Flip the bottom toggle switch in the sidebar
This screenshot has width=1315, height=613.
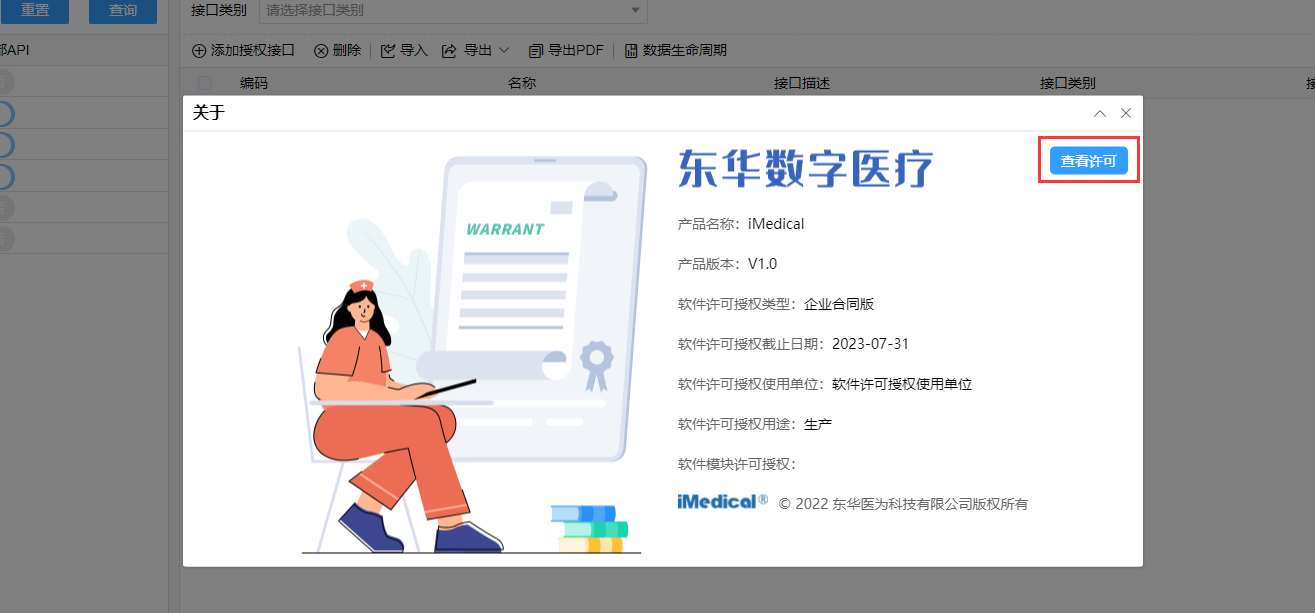(x=5, y=237)
